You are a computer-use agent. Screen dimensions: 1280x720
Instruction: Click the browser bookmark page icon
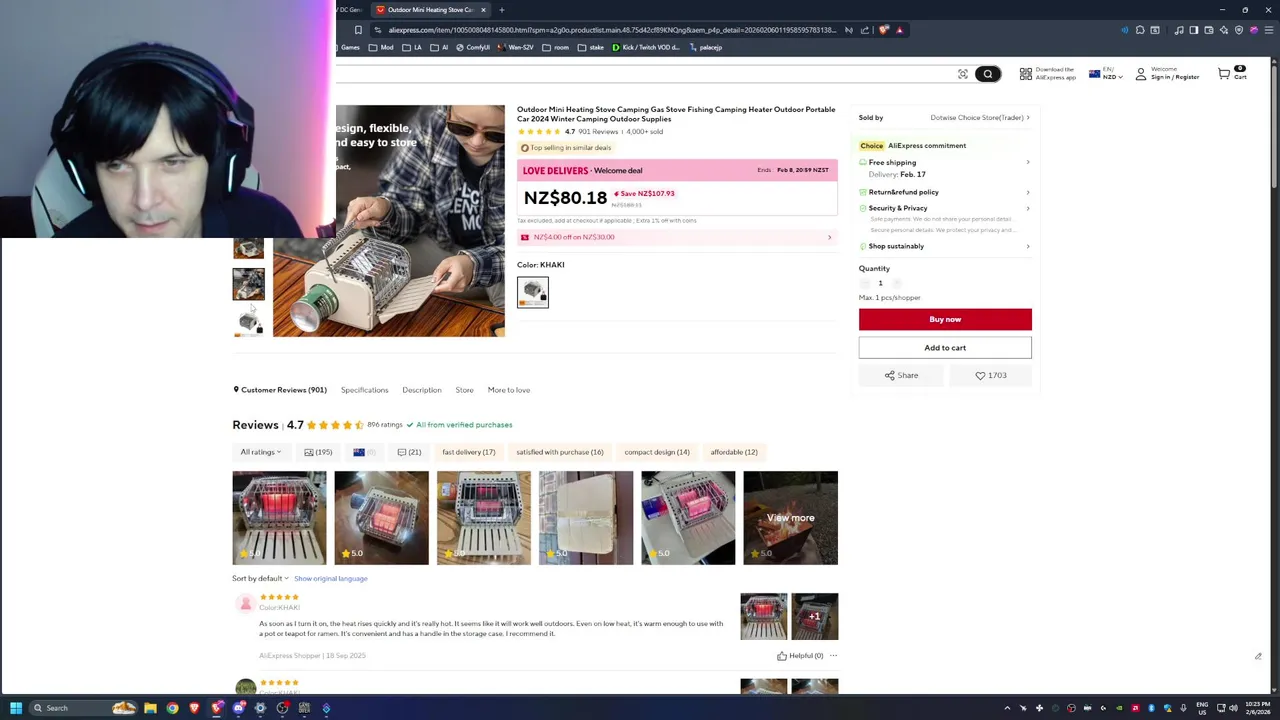pos(358,30)
